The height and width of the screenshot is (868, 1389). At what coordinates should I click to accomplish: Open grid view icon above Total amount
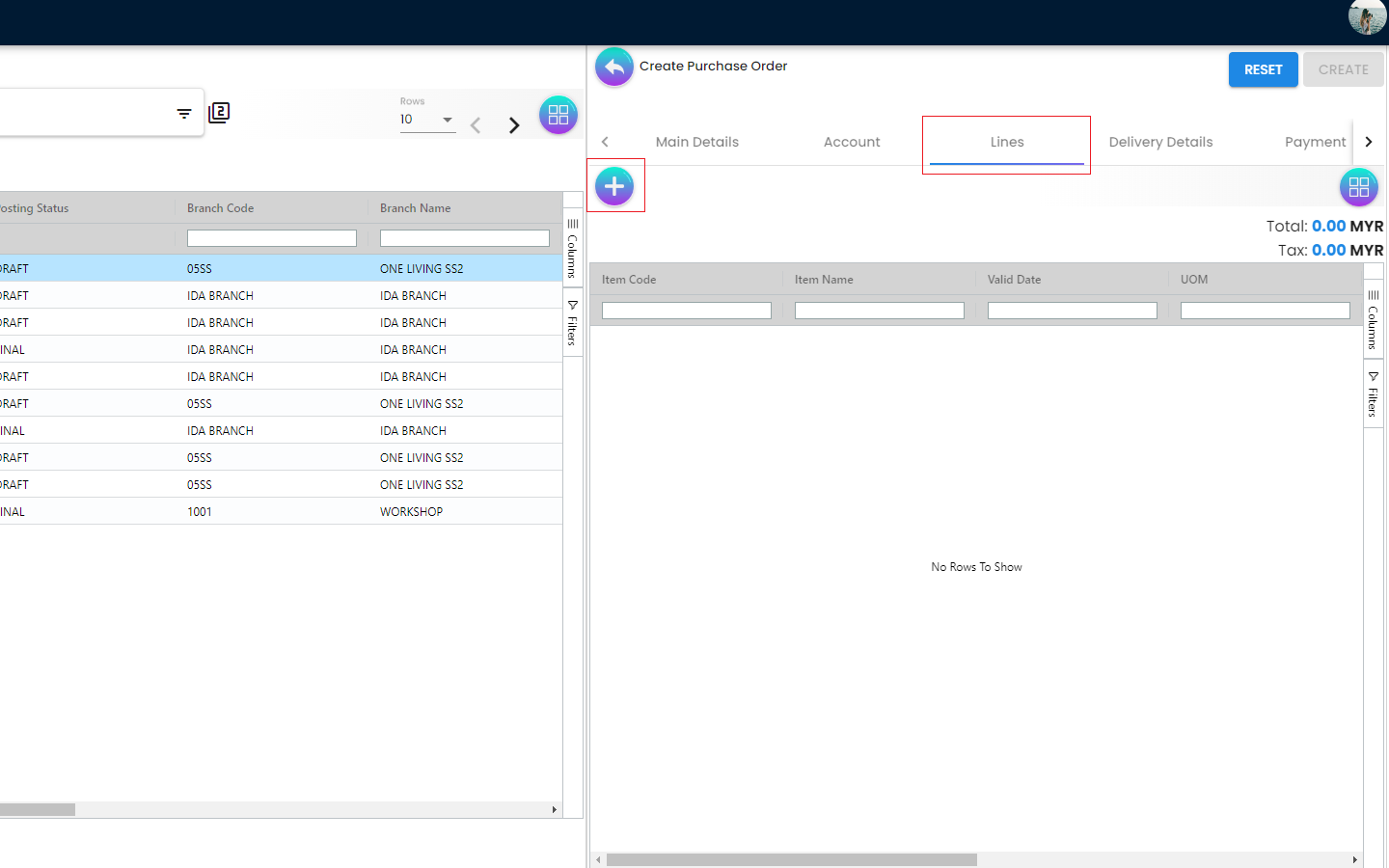tap(1358, 187)
